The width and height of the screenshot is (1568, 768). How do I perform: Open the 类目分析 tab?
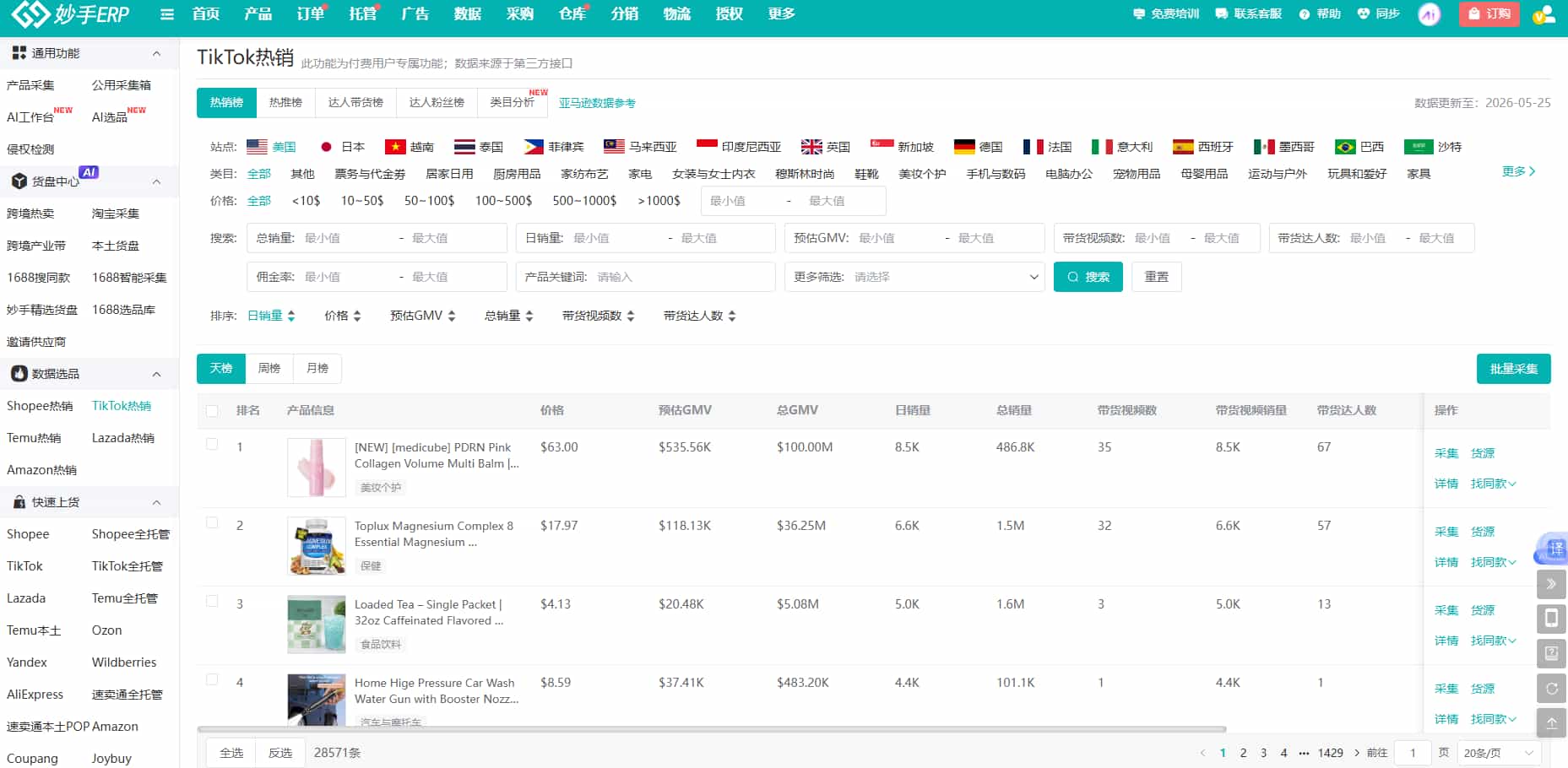[x=513, y=102]
